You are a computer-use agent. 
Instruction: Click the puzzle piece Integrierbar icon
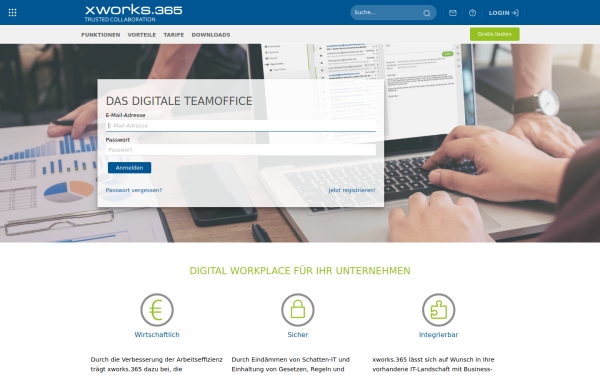coord(439,310)
